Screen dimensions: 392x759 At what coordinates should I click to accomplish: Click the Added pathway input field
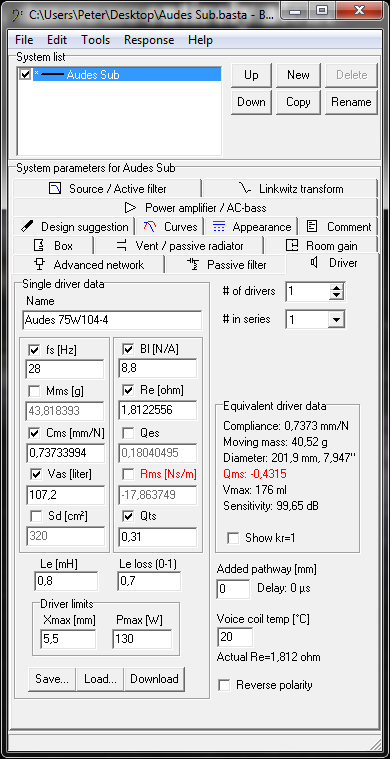coord(233,589)
